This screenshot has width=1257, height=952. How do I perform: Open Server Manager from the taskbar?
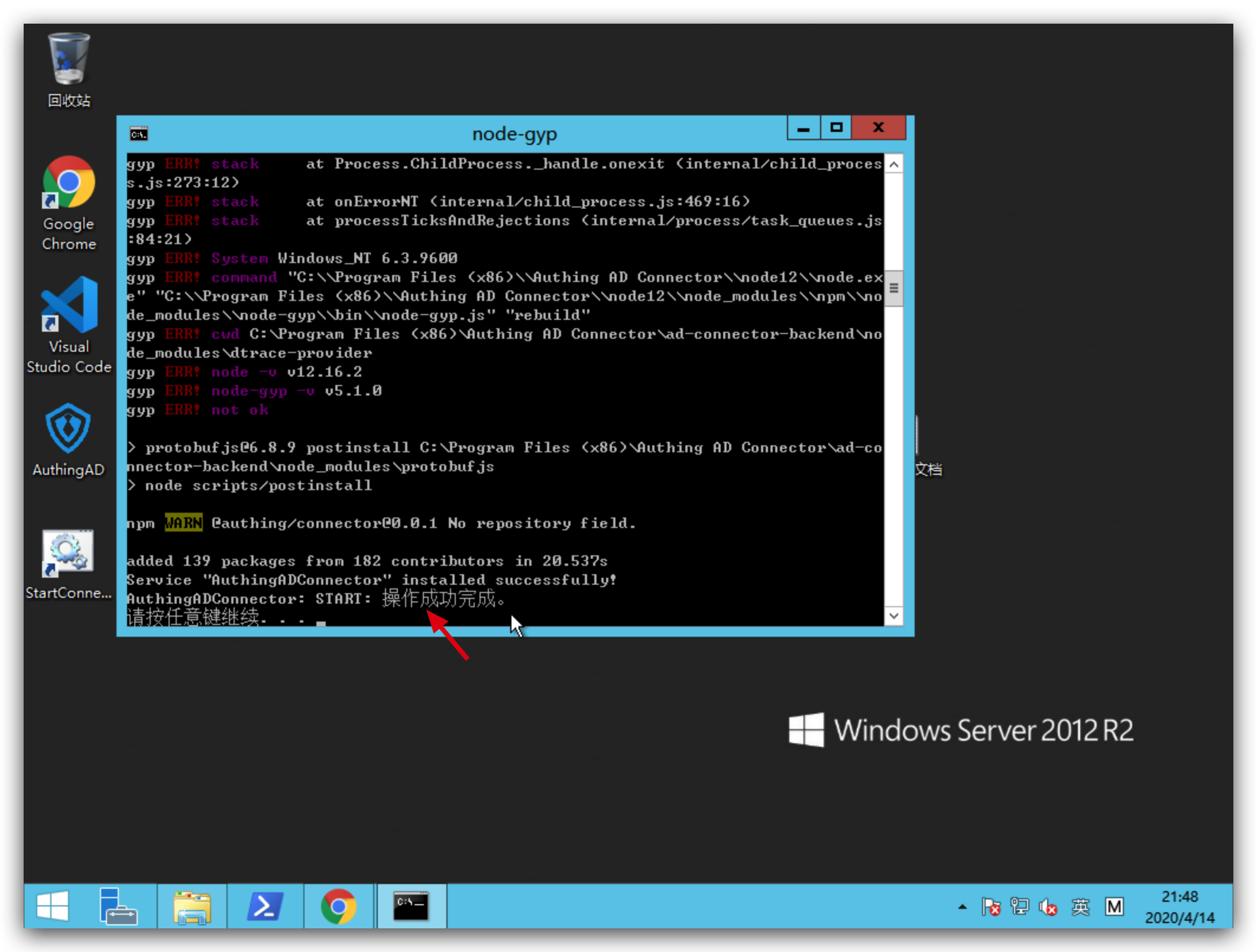(118, 906)
